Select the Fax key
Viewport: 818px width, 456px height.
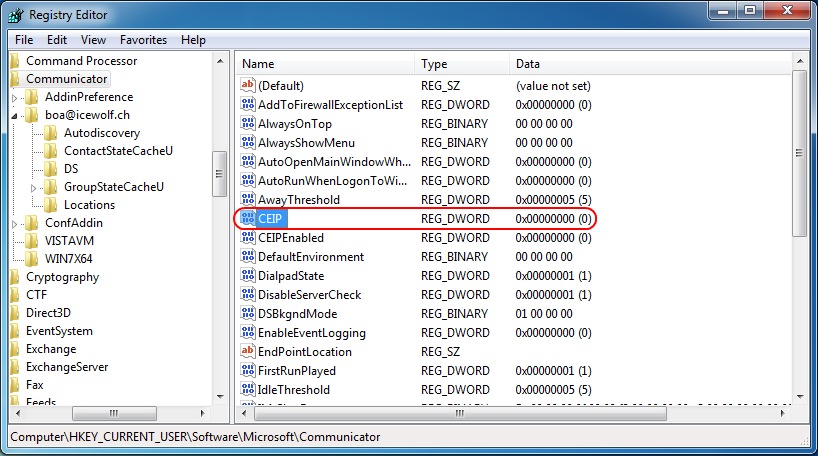34,385
